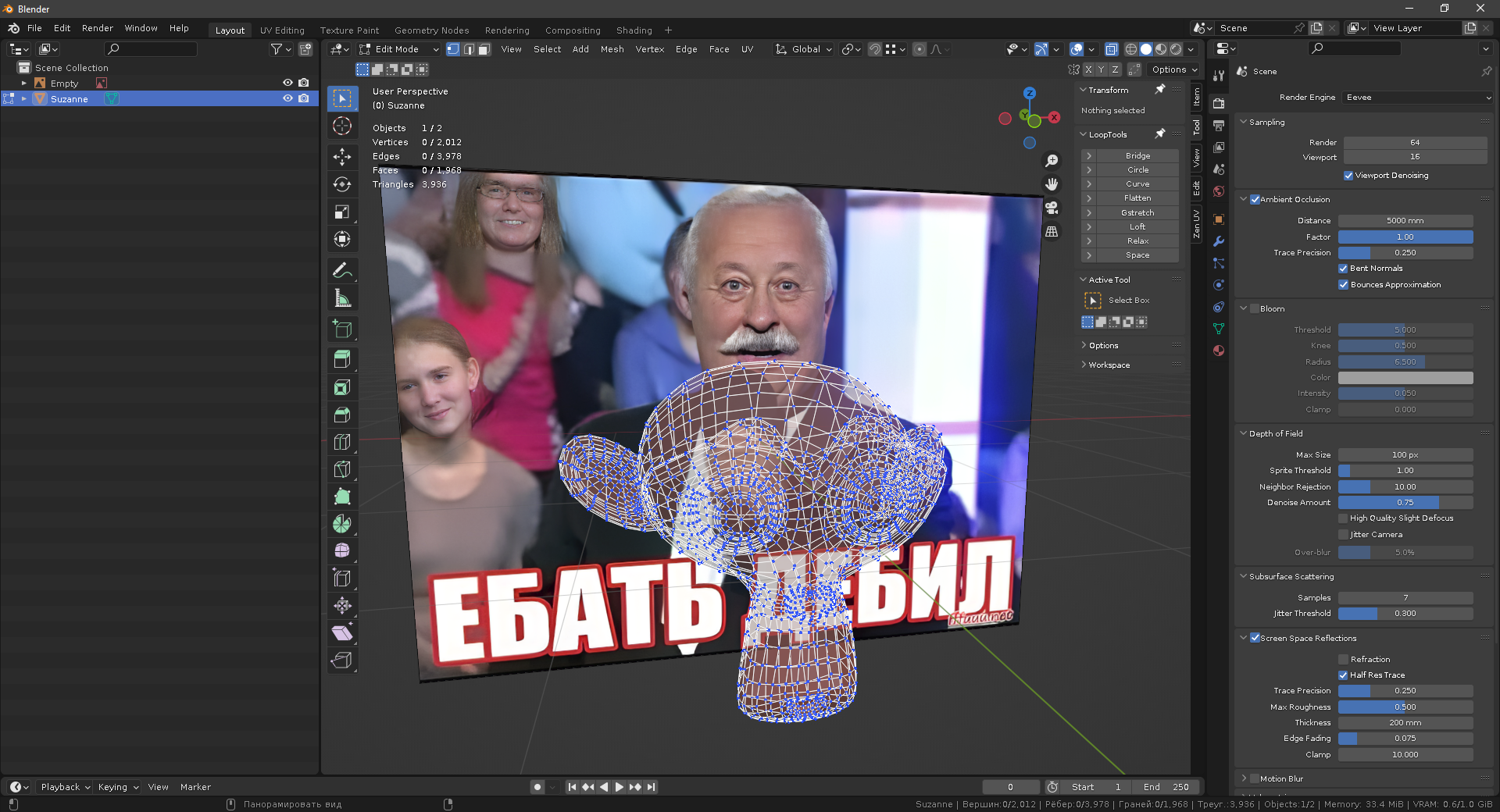
Task: Click the Select Box active tool button
Action: [1093, 301]
